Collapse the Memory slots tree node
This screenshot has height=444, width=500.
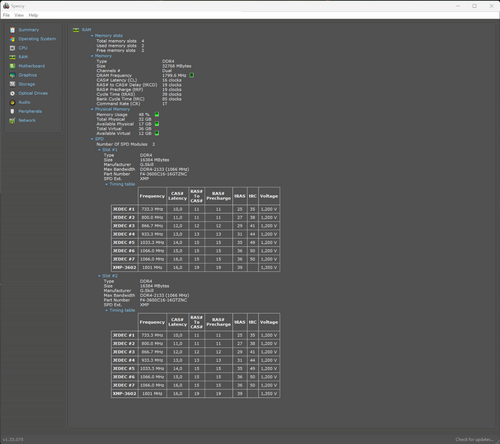pos(92,36)
